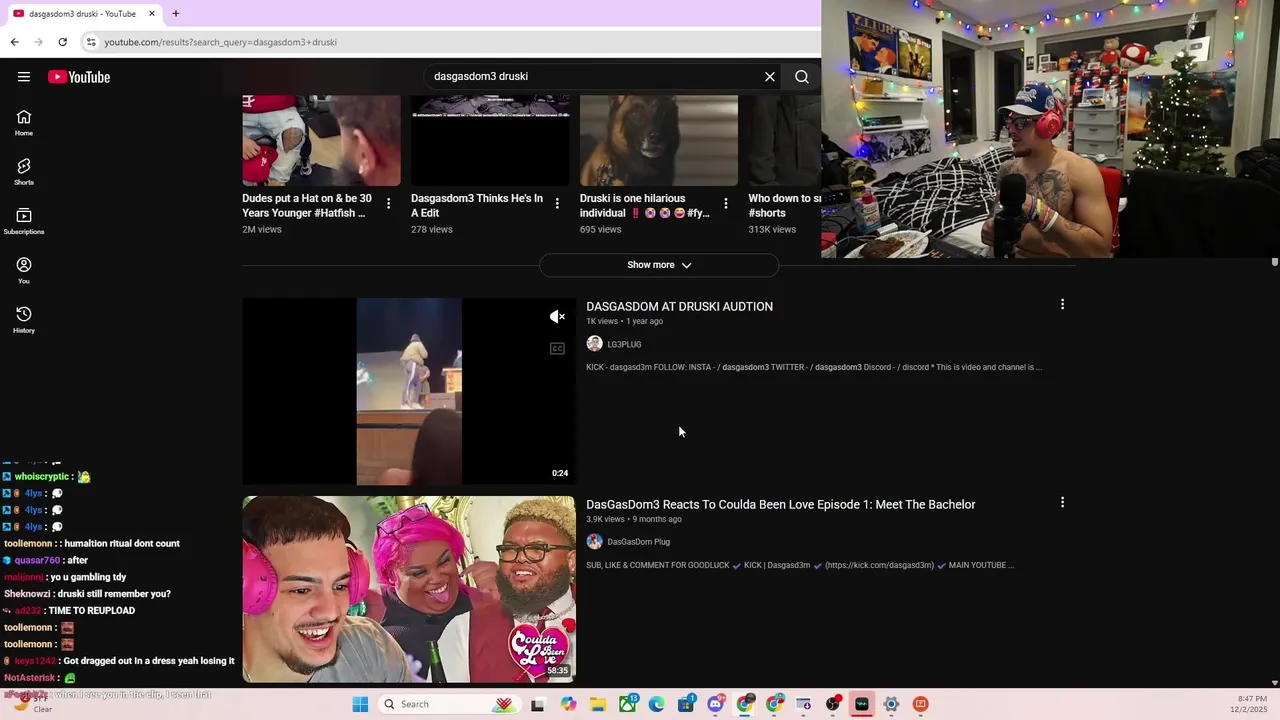Open a new browser tab
The height and width of the screenshot is (720, 1280).
pos(176,14)
